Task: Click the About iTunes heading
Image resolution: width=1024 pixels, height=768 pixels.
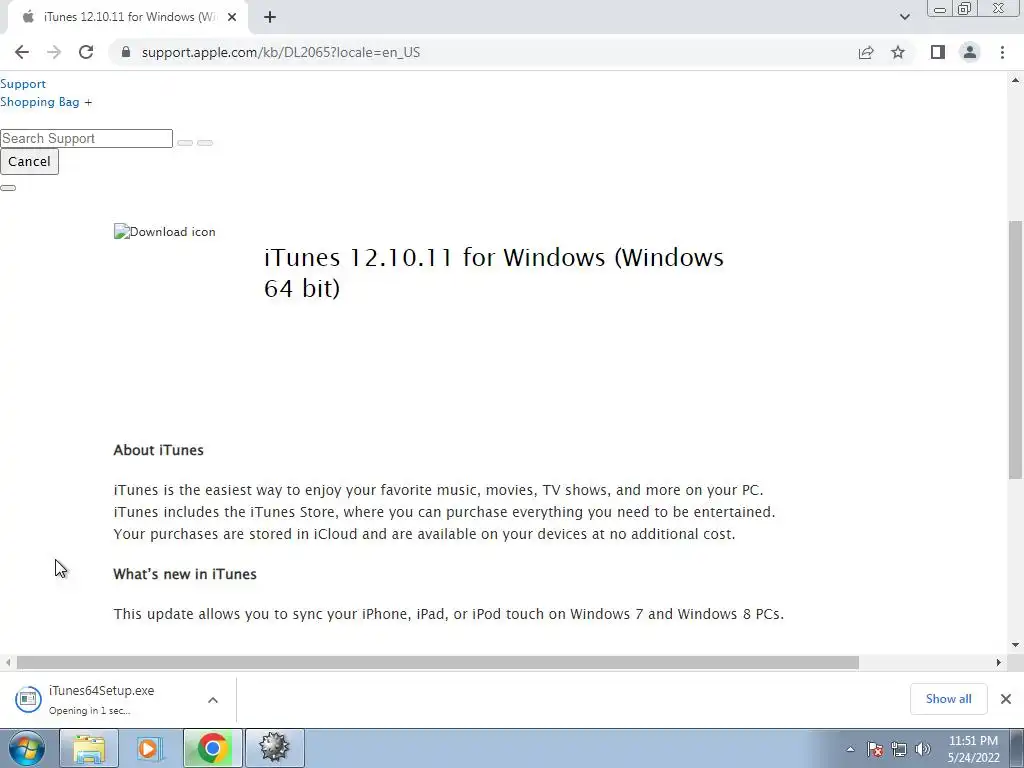Action: click(x=159, y=450)
